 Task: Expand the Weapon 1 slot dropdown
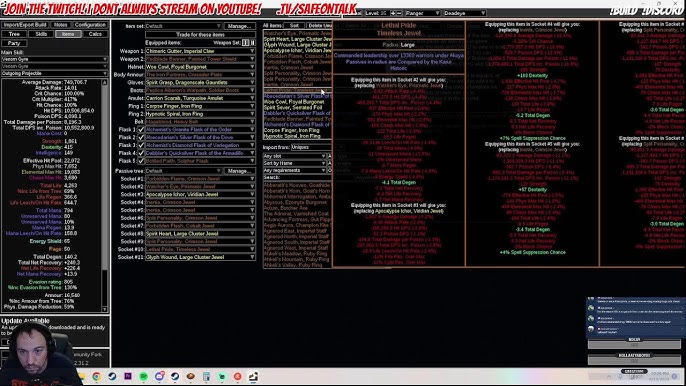[x=200, y=51]
